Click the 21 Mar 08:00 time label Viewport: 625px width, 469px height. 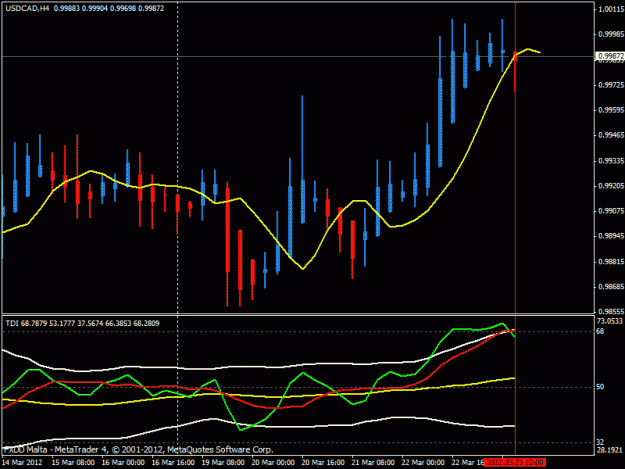pyautogui.click(x=373, y=463)
